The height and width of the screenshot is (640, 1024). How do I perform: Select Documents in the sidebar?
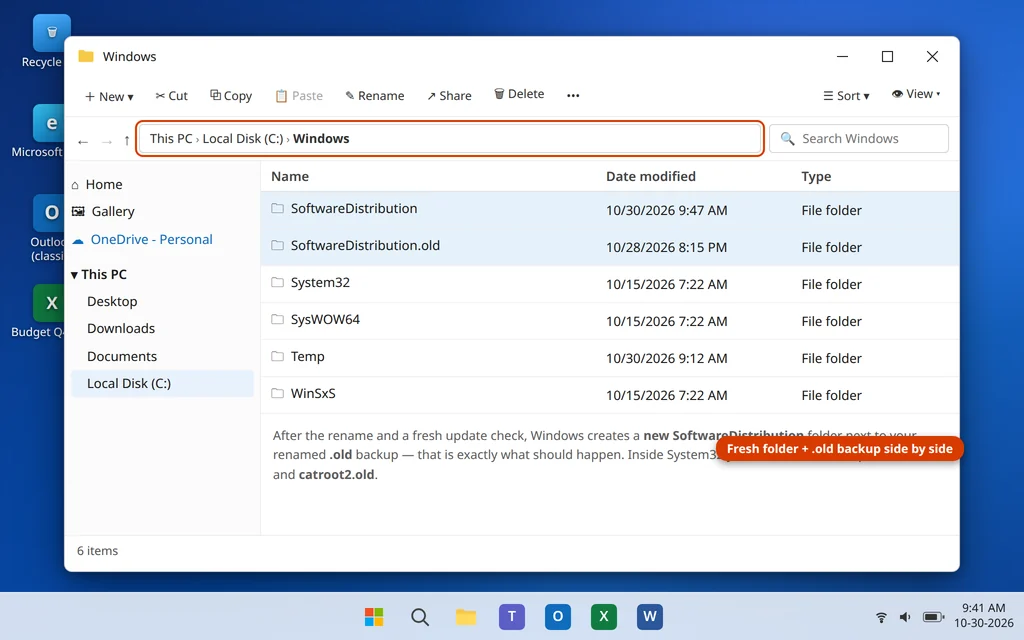[122, 357]
